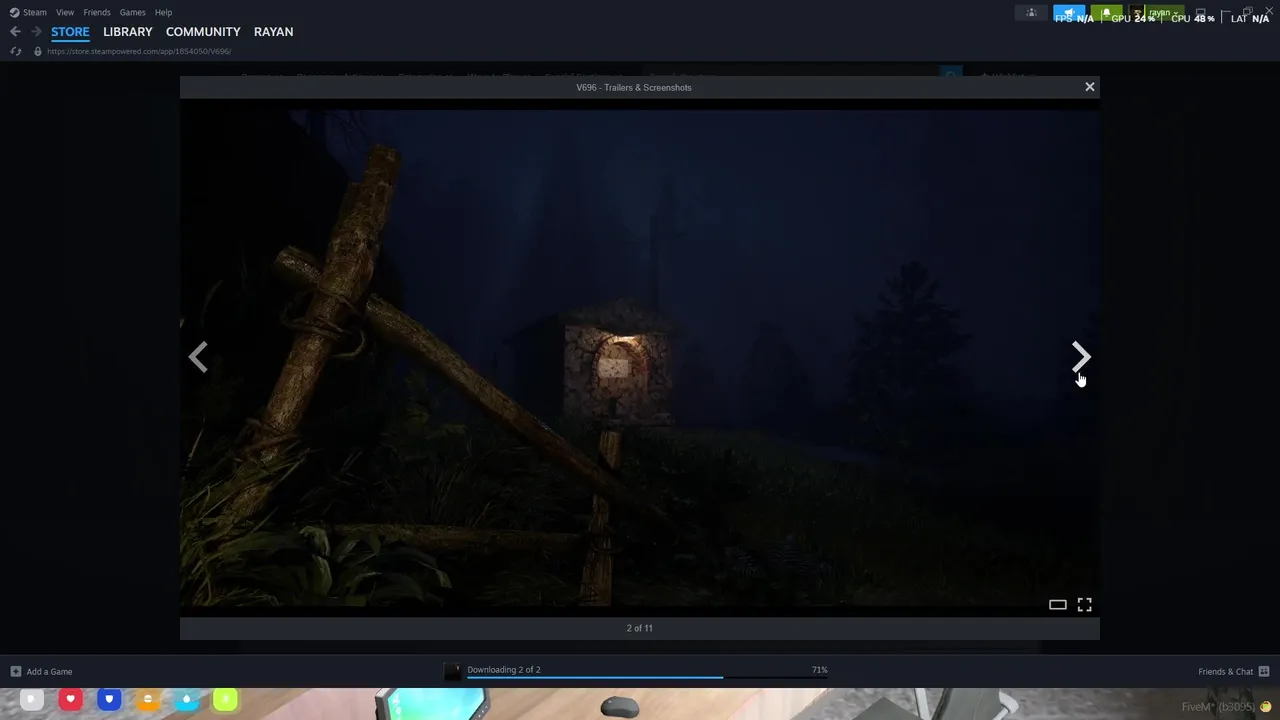Viewport: 1280px width, 720px height.
Task: Close the Trailers & Screenshots viewer
Action: click(1090, 87)
